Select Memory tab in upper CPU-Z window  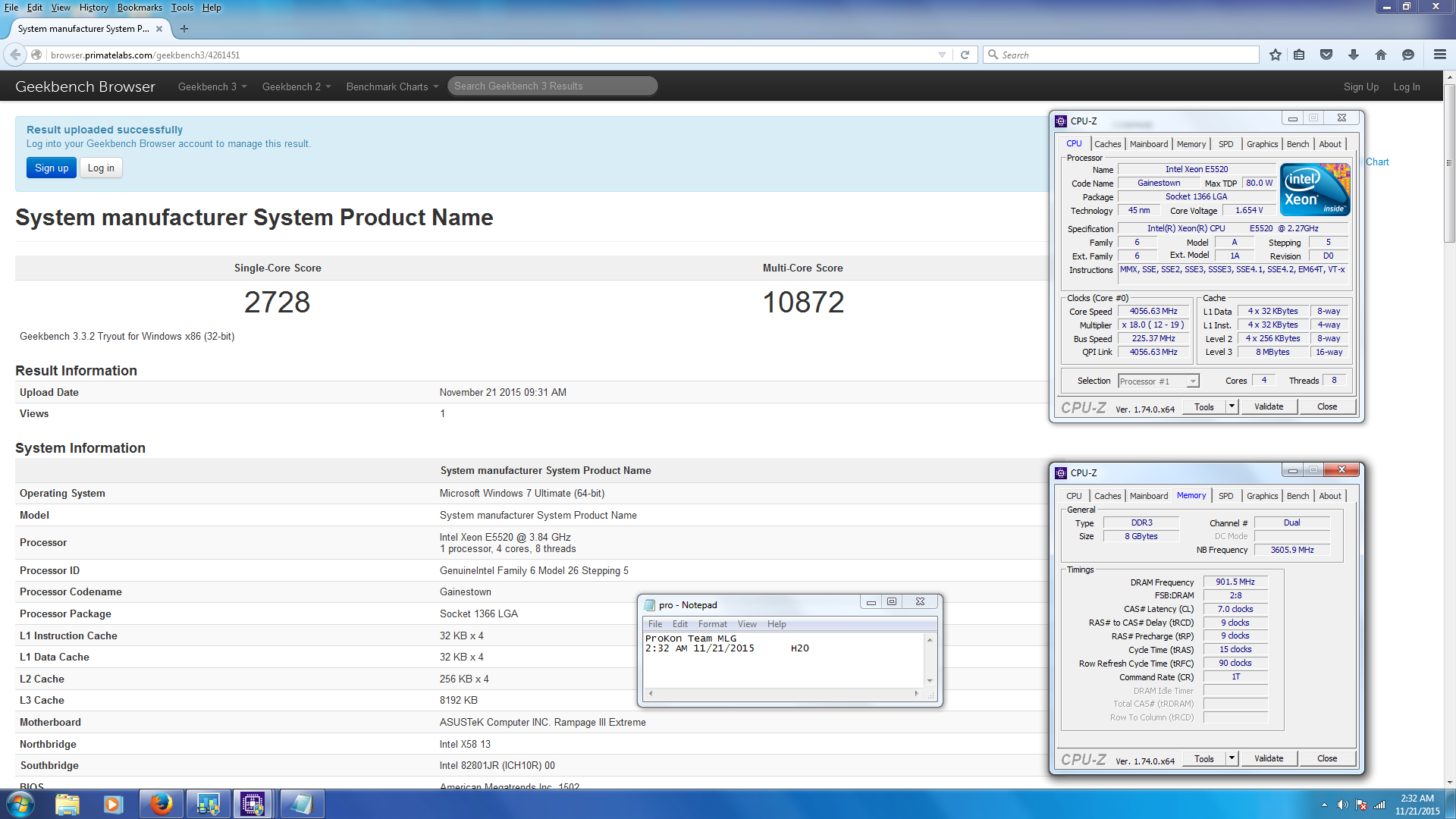[x=1191, y=144]
